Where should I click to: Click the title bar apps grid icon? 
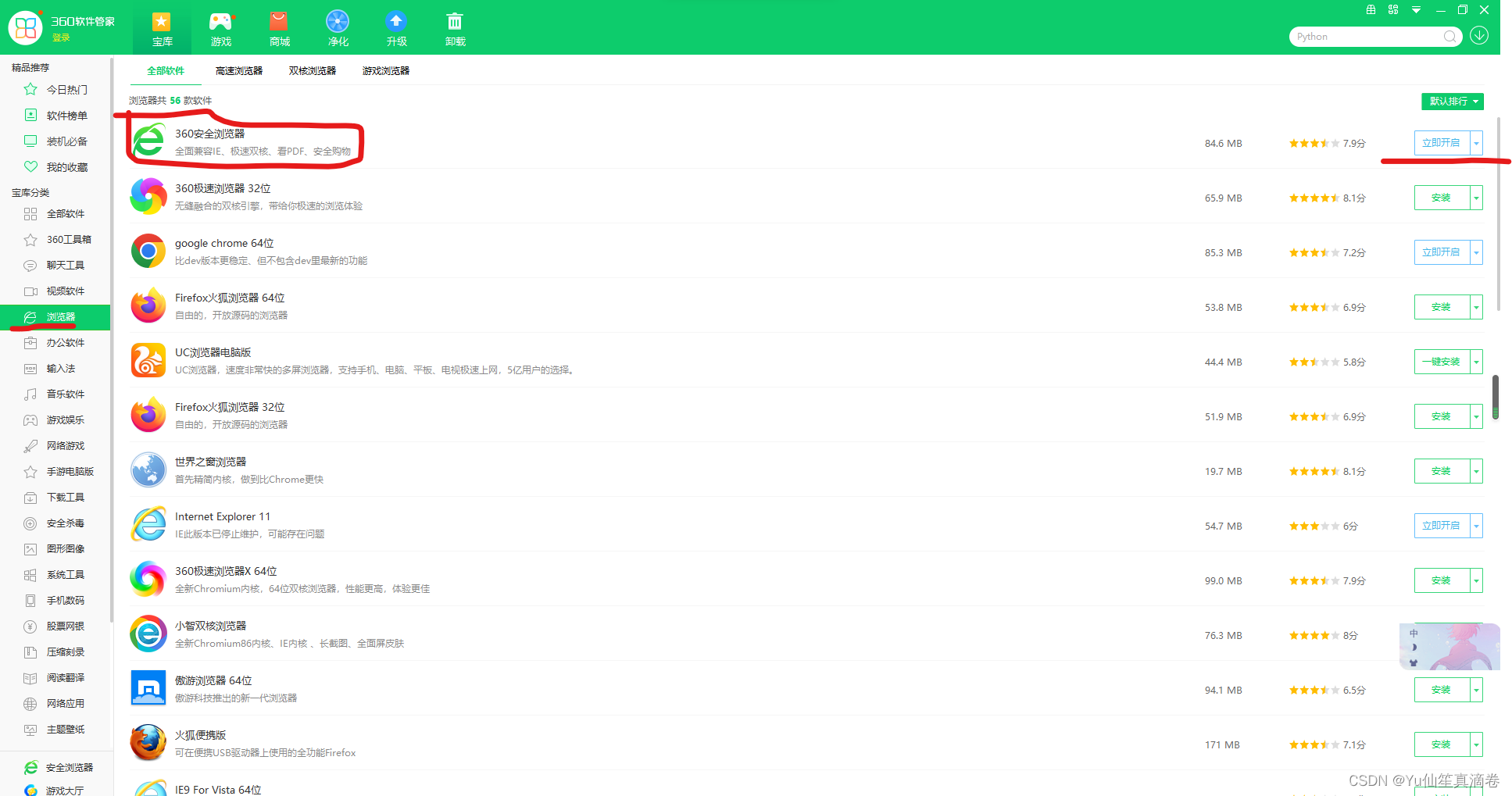(x=1393, y=10)
